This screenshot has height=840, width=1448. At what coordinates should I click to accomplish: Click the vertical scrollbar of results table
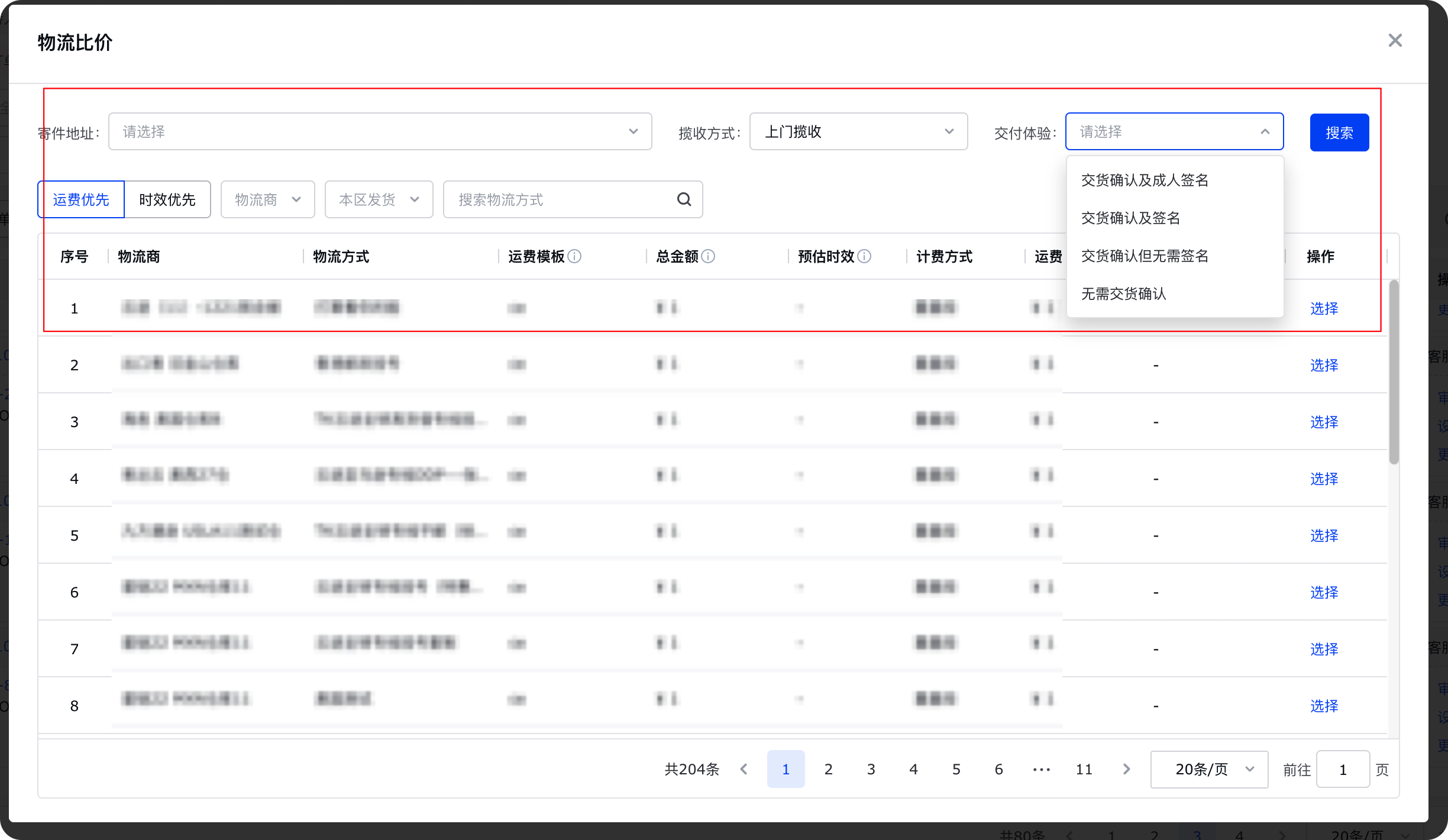click(x=1394, y=373)
